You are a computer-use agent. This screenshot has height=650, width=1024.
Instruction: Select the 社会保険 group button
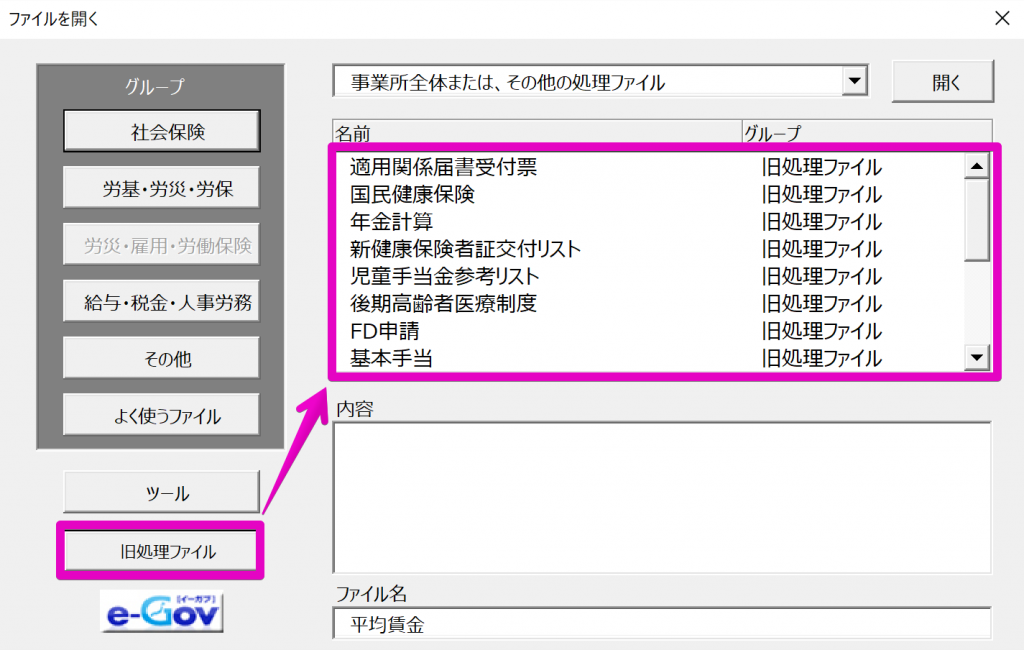tap(161, 131)
